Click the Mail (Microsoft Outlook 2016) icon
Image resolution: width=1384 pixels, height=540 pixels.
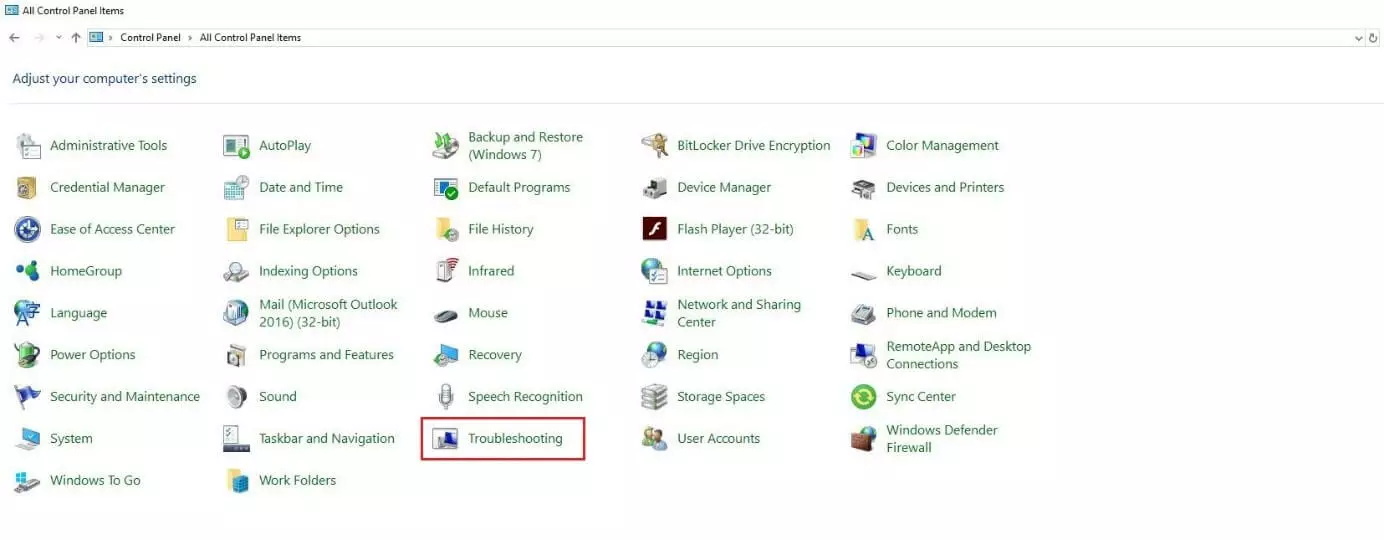[237, 313]
